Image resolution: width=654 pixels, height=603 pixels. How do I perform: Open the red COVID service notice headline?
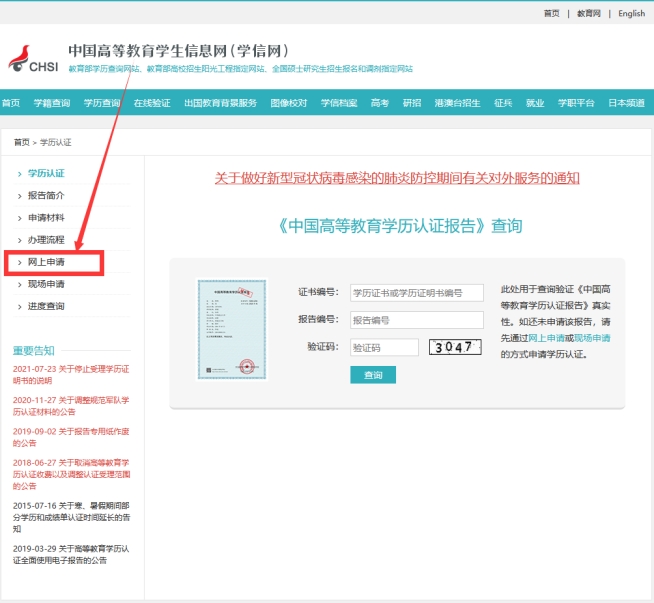(x=397, y=178)
